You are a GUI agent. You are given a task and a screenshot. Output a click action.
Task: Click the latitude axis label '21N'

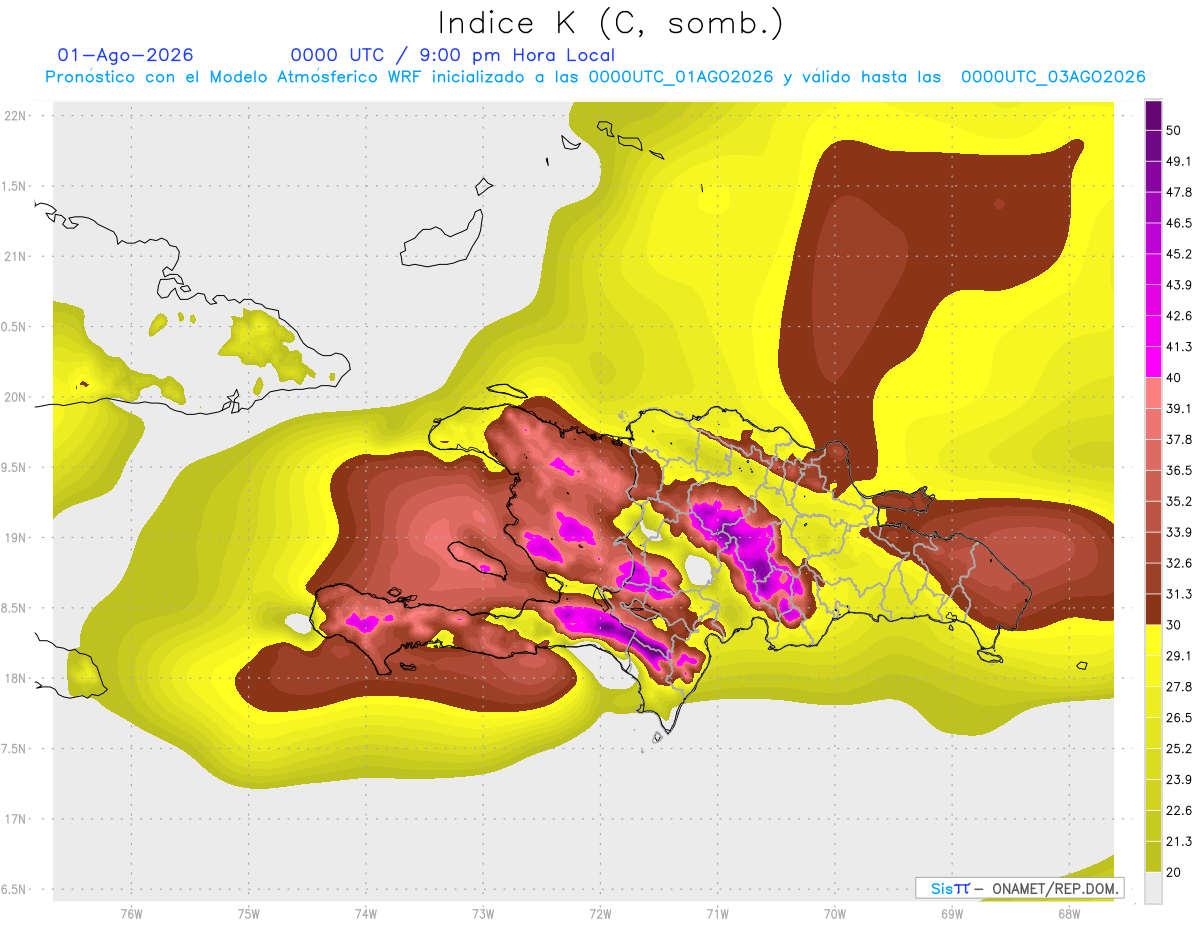coord(15,256)
